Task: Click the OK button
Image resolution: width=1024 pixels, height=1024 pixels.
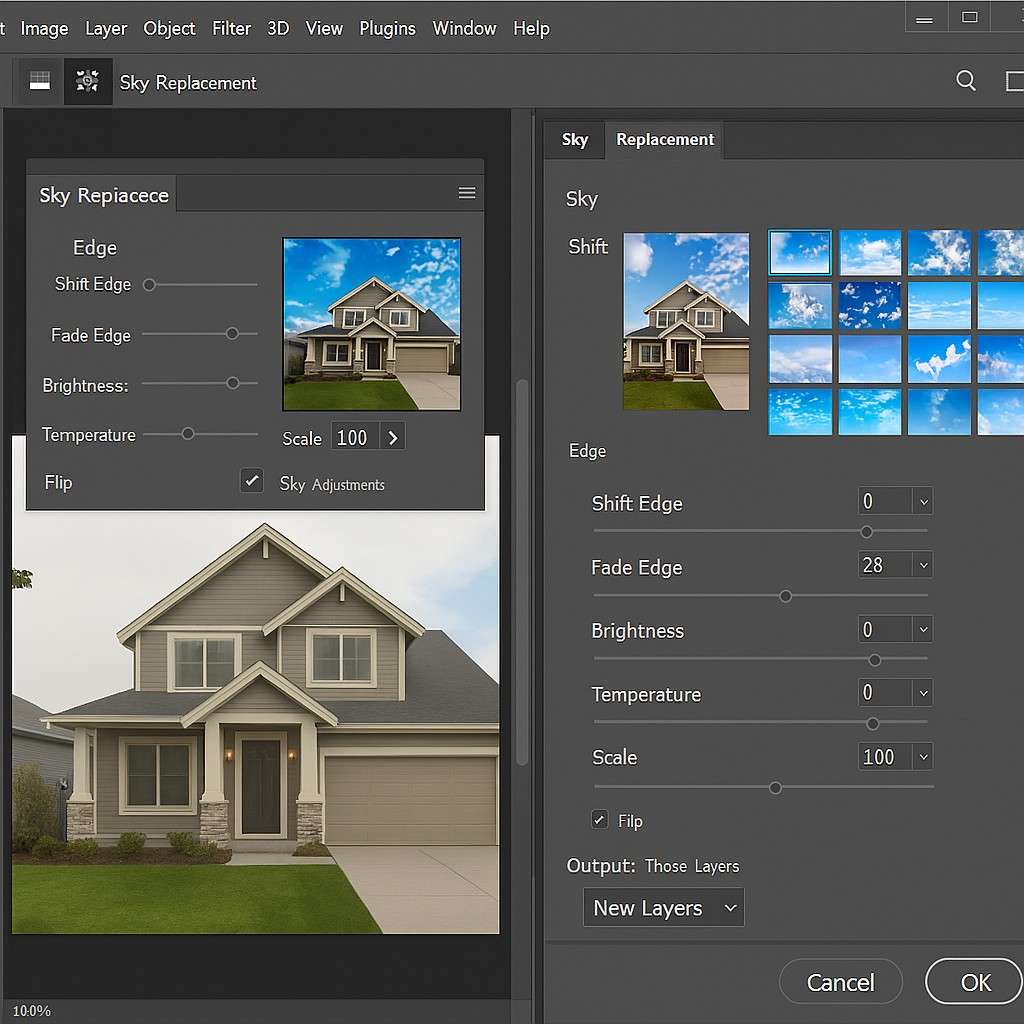Action: 975,981
